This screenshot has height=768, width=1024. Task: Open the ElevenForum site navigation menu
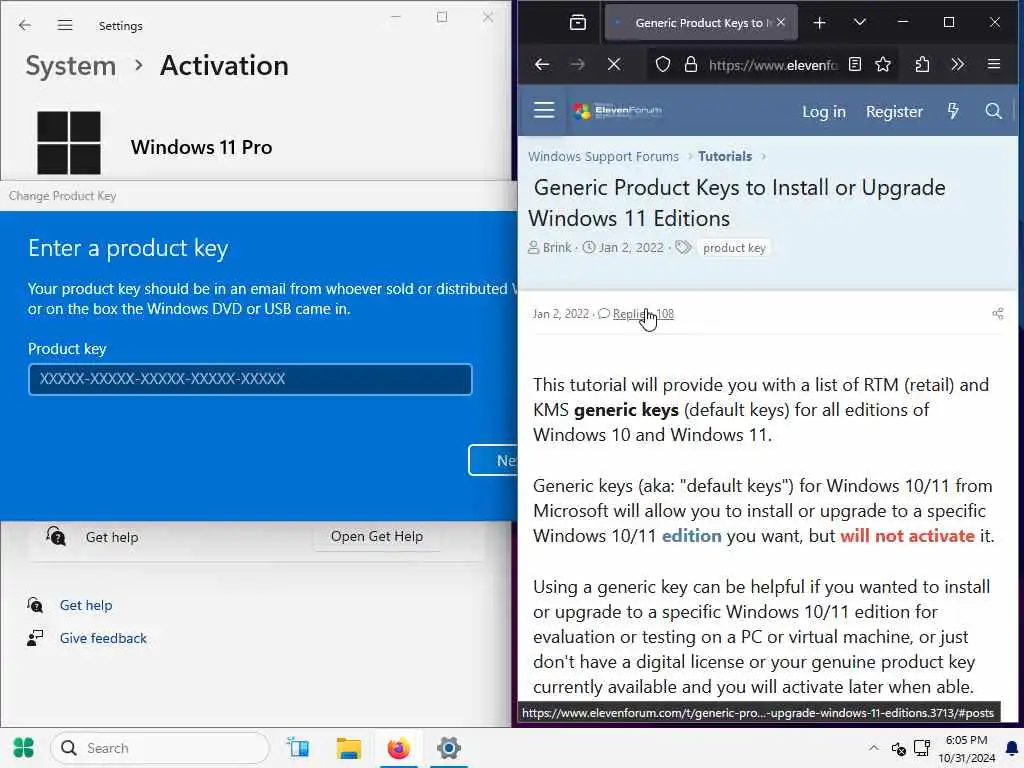tap(544, 110)
